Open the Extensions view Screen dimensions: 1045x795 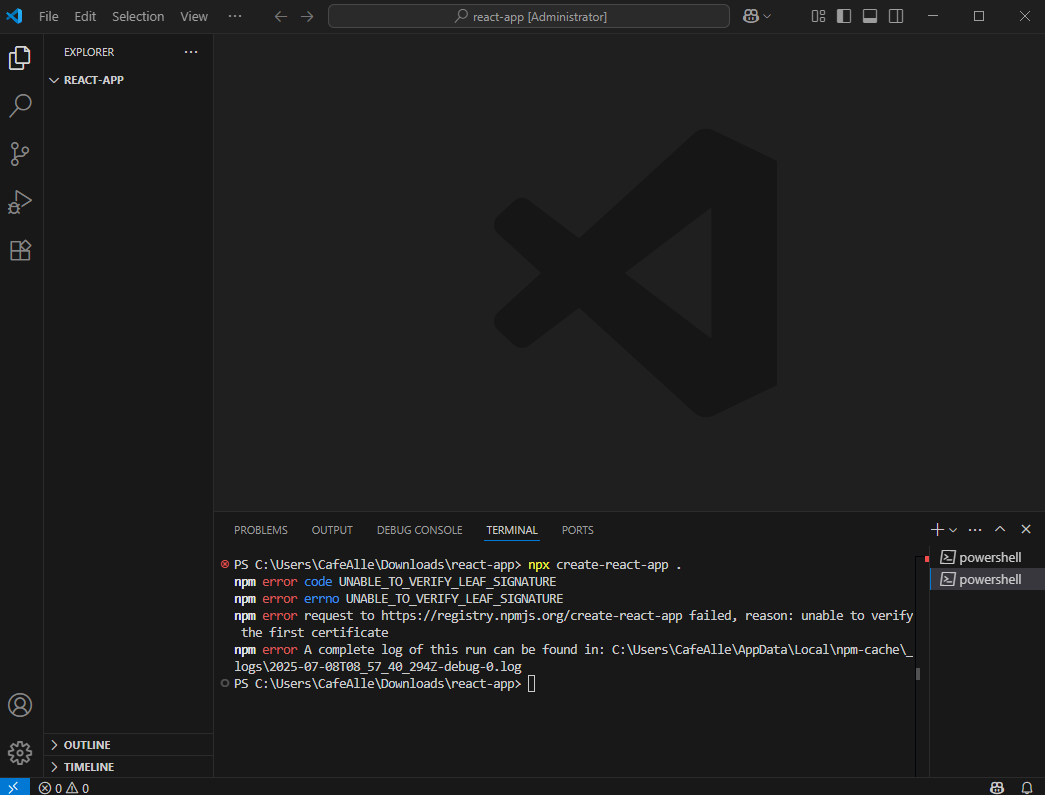(20, 250)
